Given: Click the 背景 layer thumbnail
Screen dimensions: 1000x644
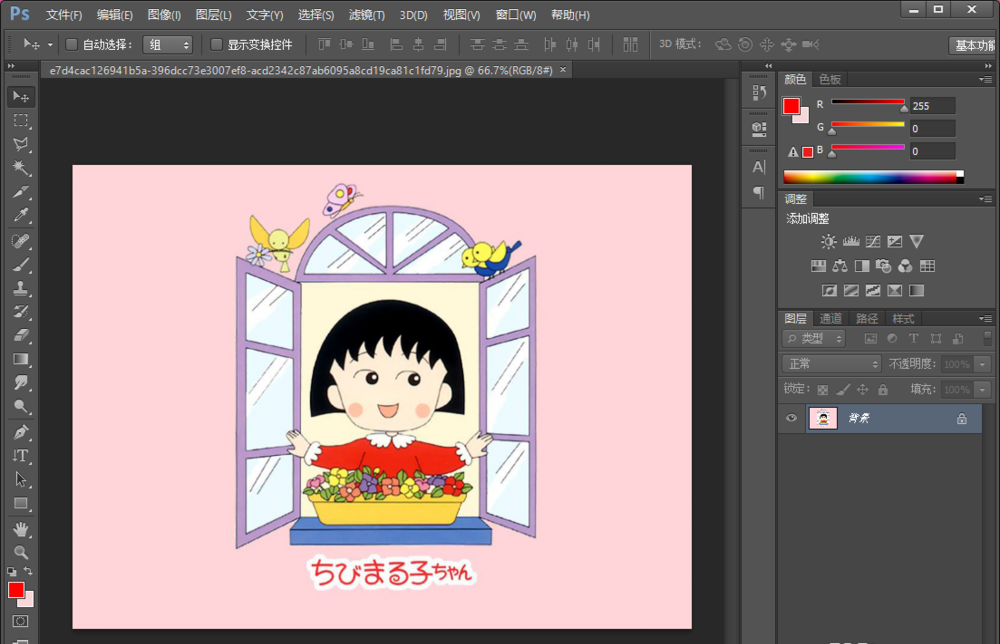Looking at the screenshot, I should pos(822,418).
